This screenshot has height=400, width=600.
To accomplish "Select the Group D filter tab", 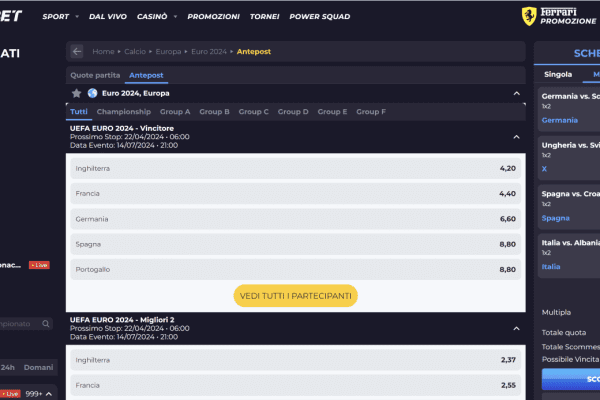I will (x=293, y=111).
